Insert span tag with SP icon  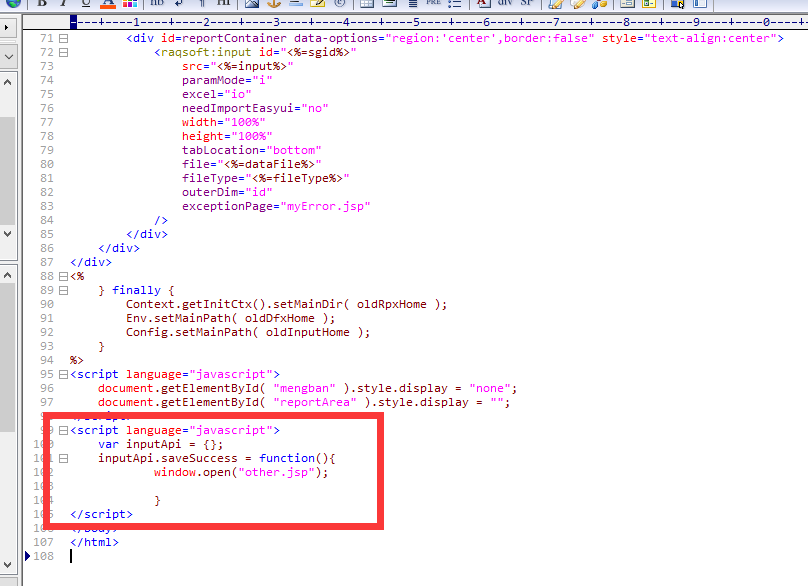tap(527, 3)
